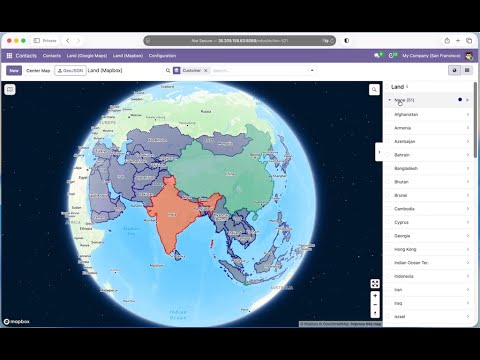
Task: Open the map search magnifier button
Action: [x=374, y=90]
